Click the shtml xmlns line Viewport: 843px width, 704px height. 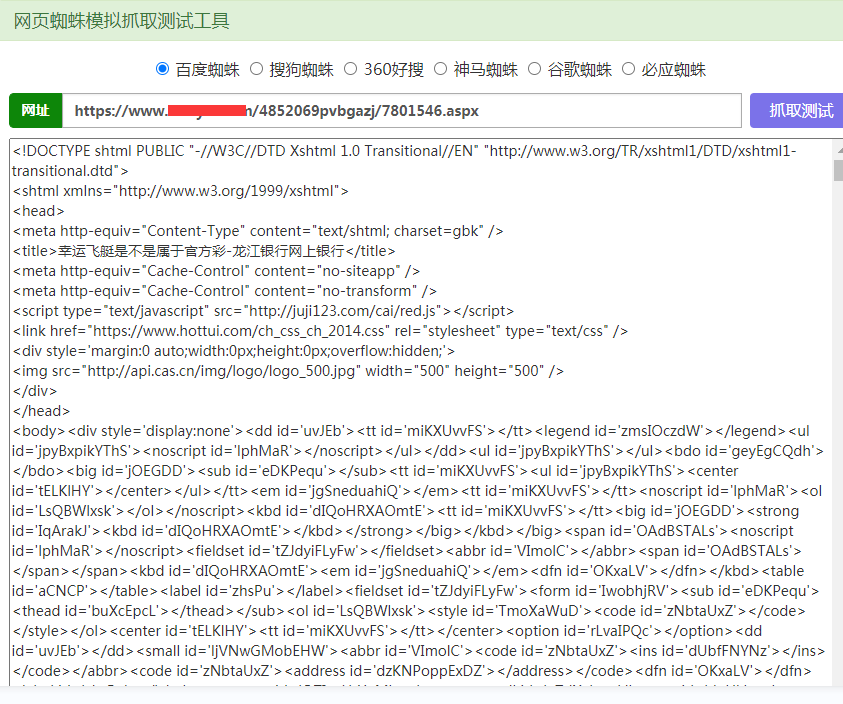[x=181, y=191]
